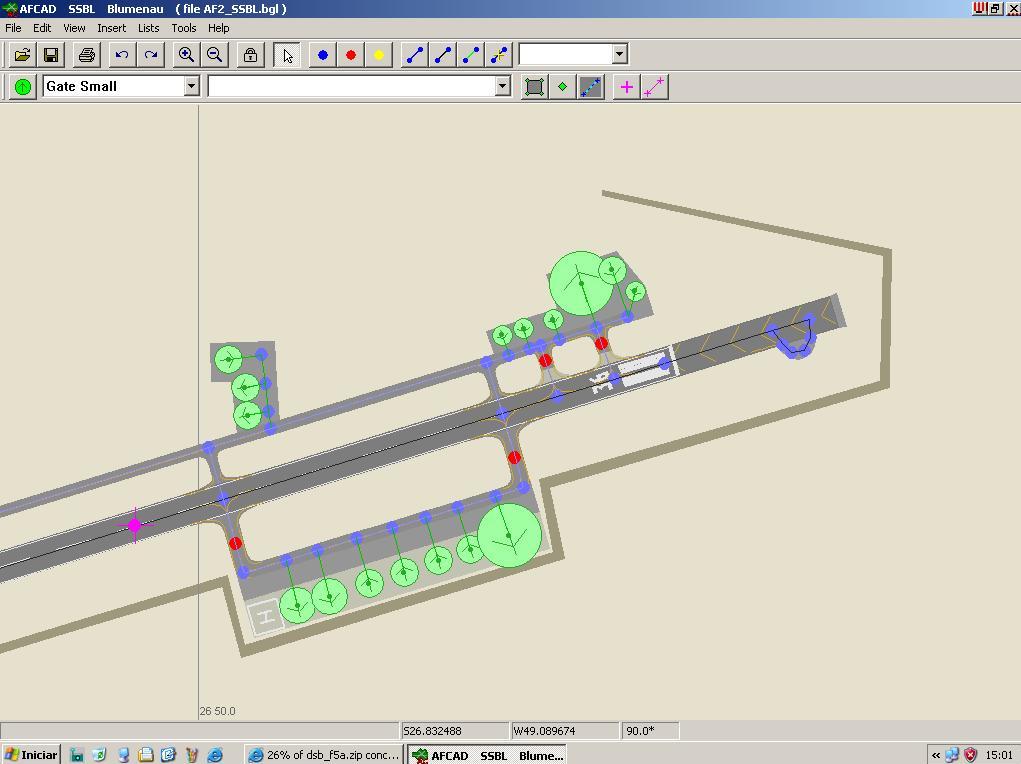Zoom out with the magnifier minus
This screenshot has width=1021, height=764.
coord(214,55)
